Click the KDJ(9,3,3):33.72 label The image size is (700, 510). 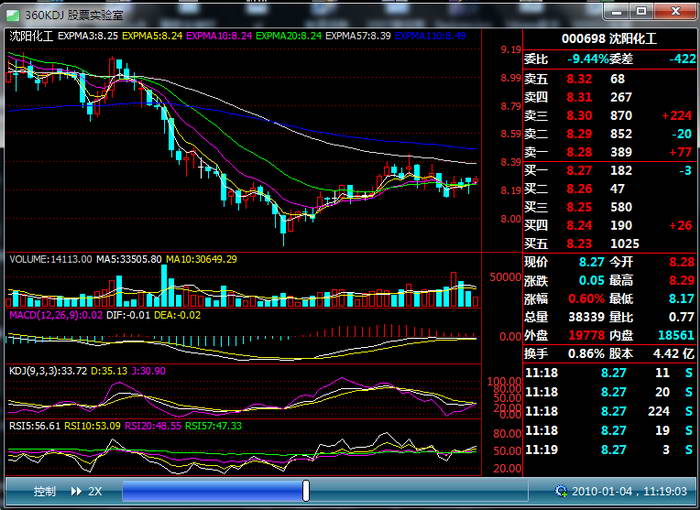(48, 371)
